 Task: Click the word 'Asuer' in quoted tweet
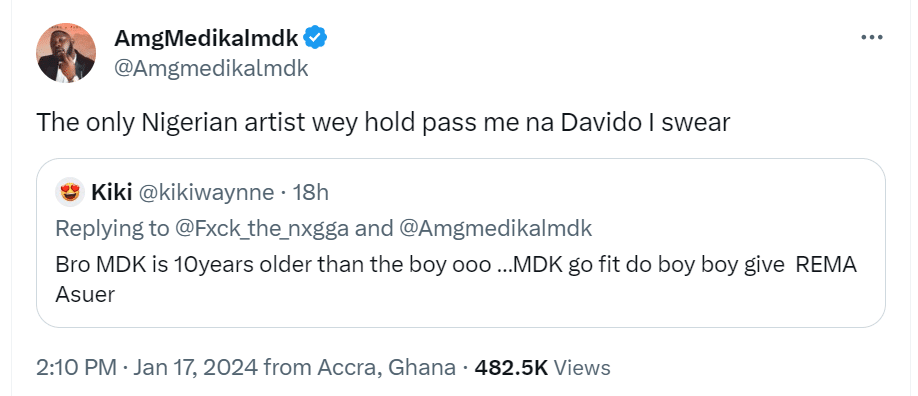pyautogui.click(x=85, y=295)
